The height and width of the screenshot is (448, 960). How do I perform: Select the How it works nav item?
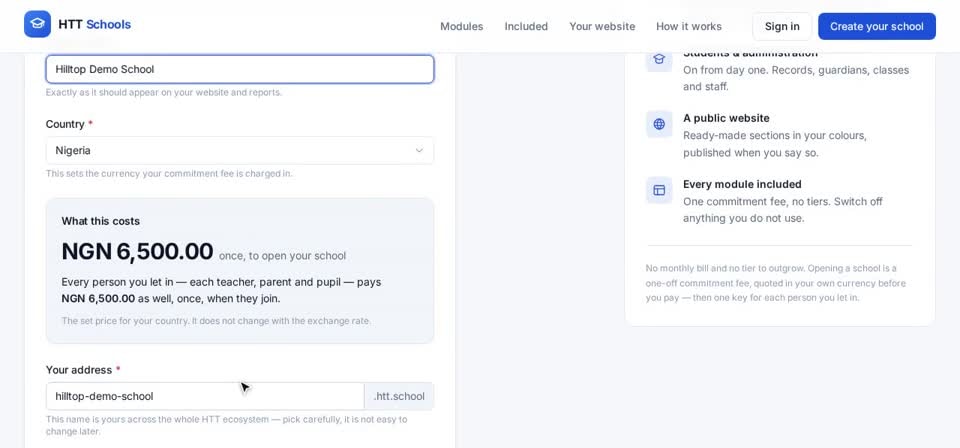[689, 26]
